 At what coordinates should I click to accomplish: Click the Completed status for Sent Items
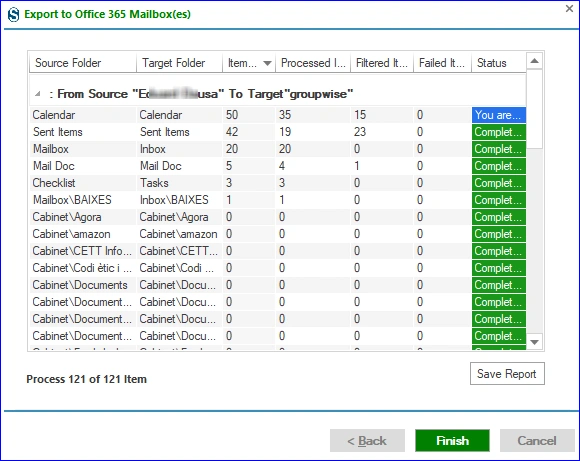[499, 132]
